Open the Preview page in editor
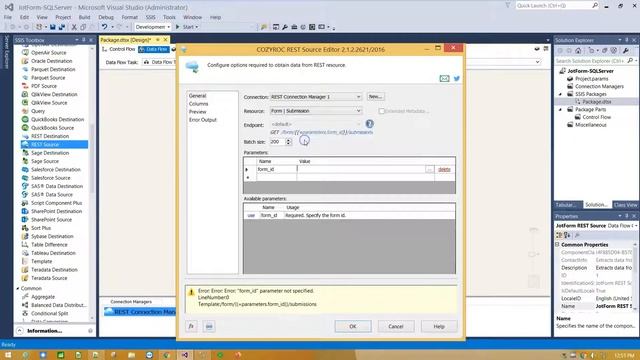This screenshot has height=360, width=640. (198, 112)
